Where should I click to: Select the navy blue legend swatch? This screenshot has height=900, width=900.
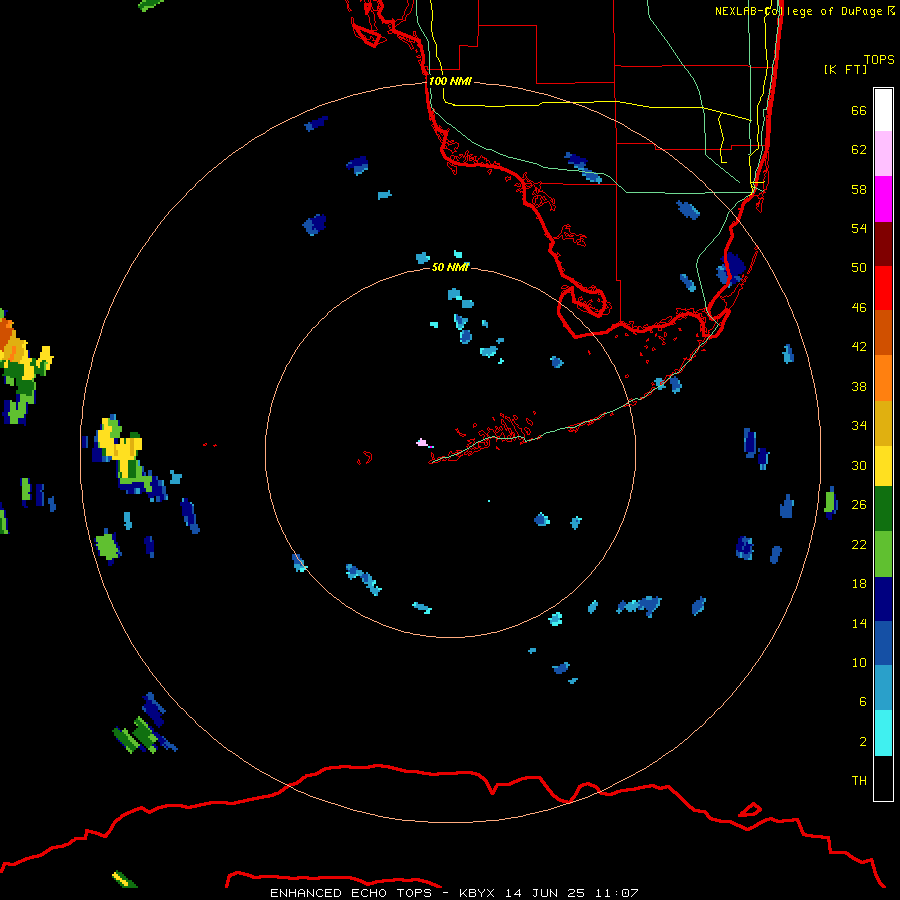tap(883, 599)
